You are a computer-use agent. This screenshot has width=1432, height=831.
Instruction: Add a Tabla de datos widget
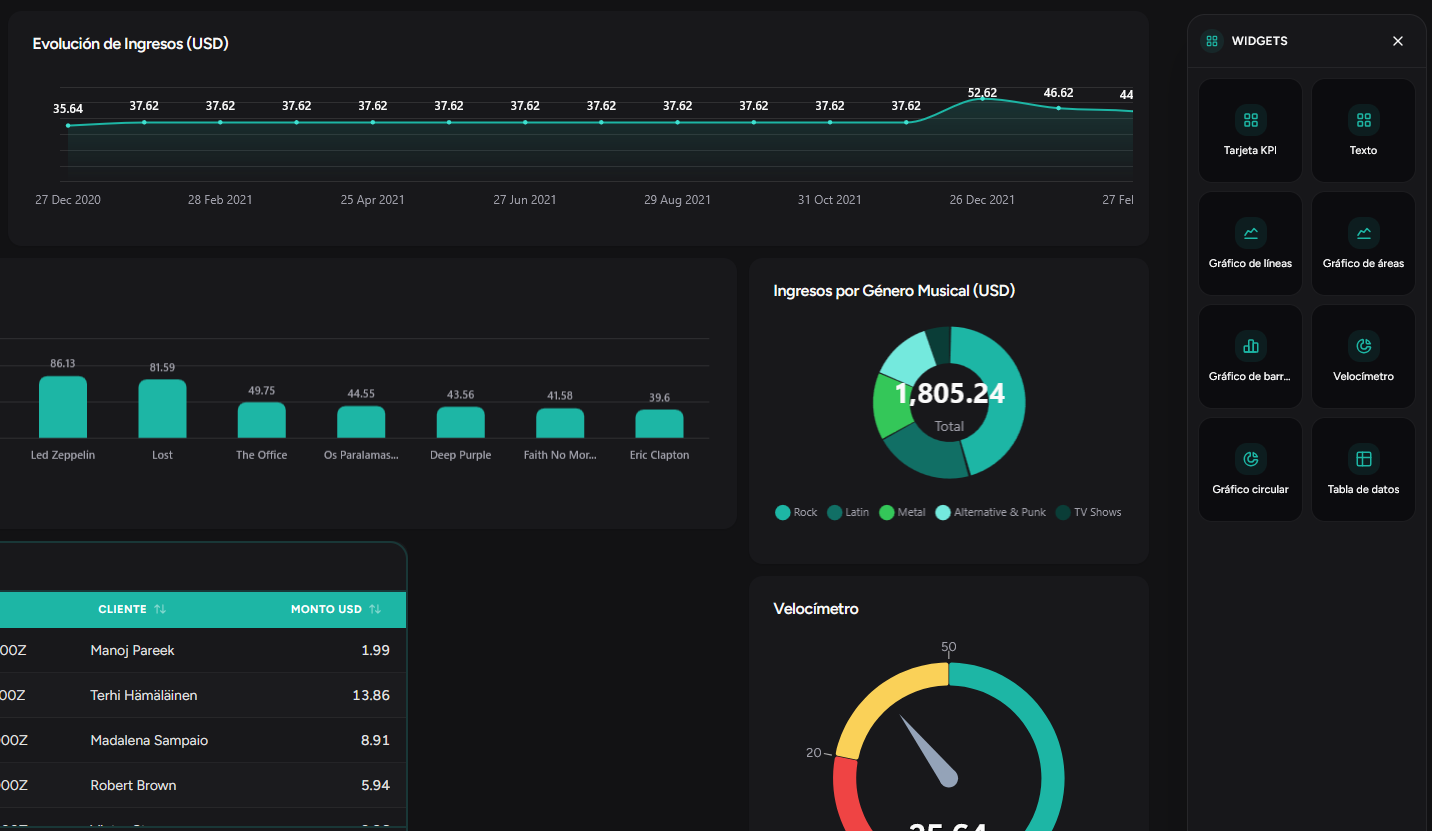pyautogui.click(x=1363, y=469)
